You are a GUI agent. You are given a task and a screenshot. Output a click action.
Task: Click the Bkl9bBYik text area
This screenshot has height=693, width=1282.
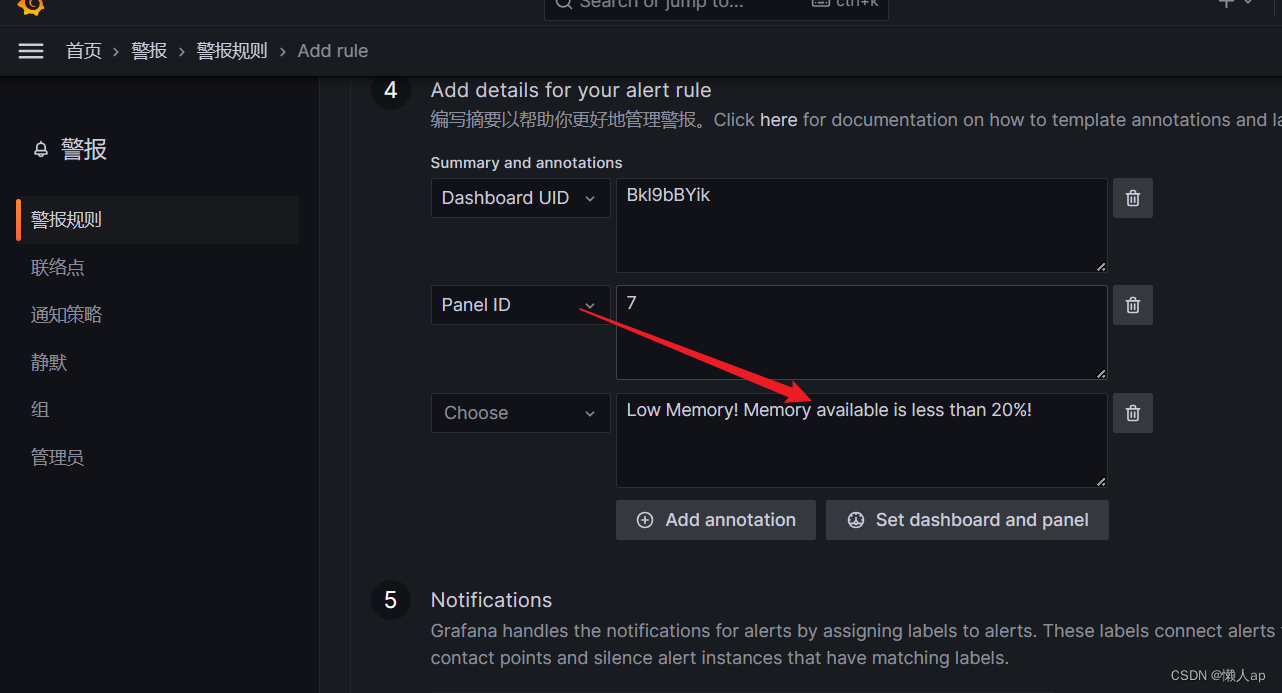point(862,225)
